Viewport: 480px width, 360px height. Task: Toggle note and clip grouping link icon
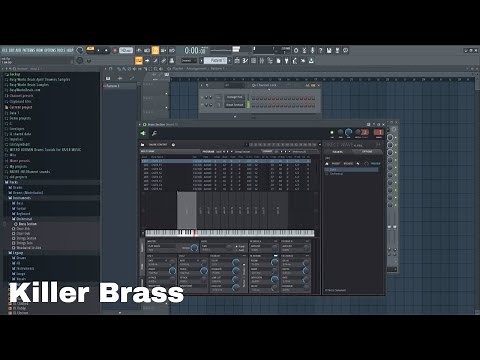163,61
